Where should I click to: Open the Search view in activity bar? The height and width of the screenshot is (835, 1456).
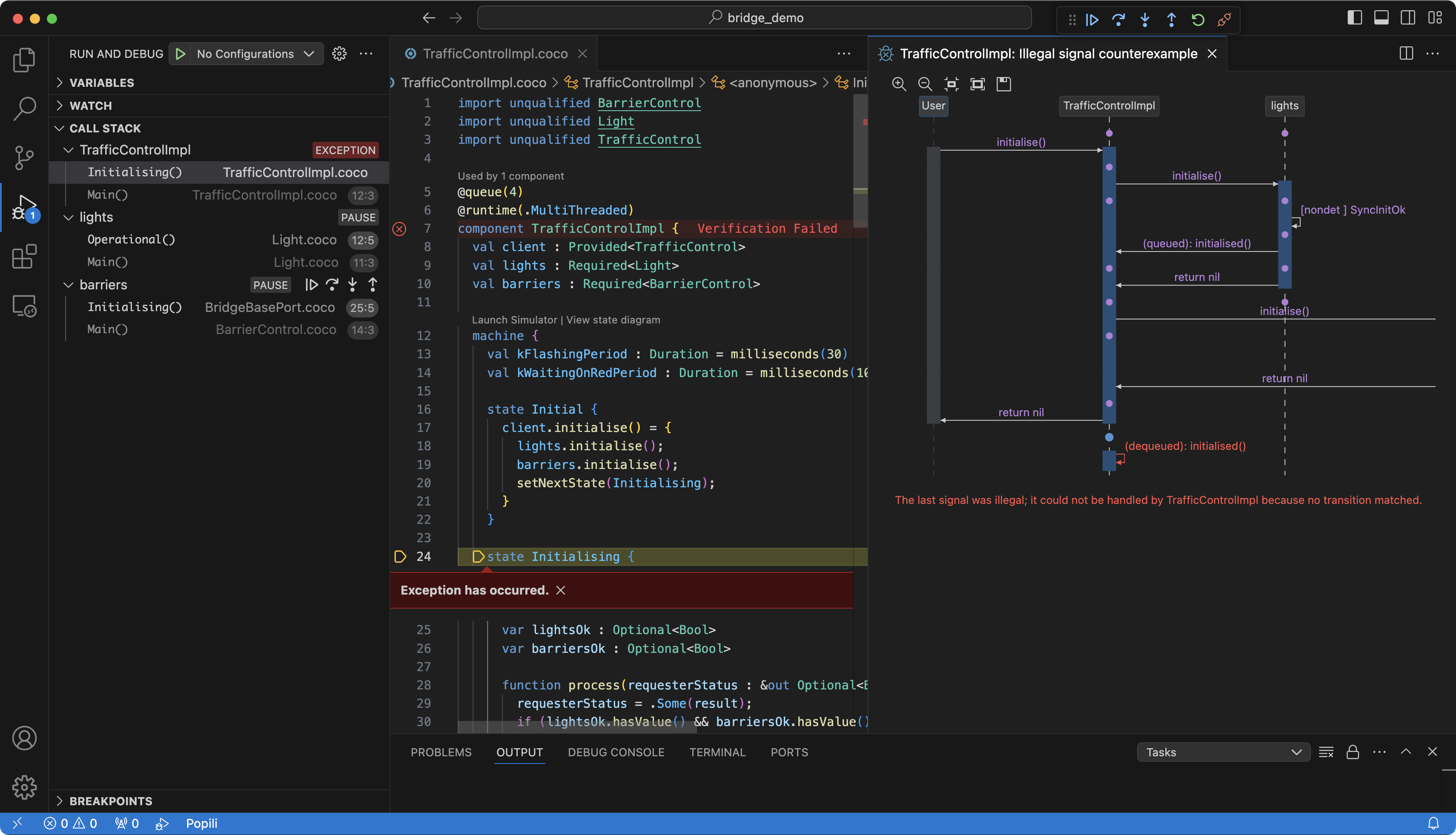[x=24, y=109]
